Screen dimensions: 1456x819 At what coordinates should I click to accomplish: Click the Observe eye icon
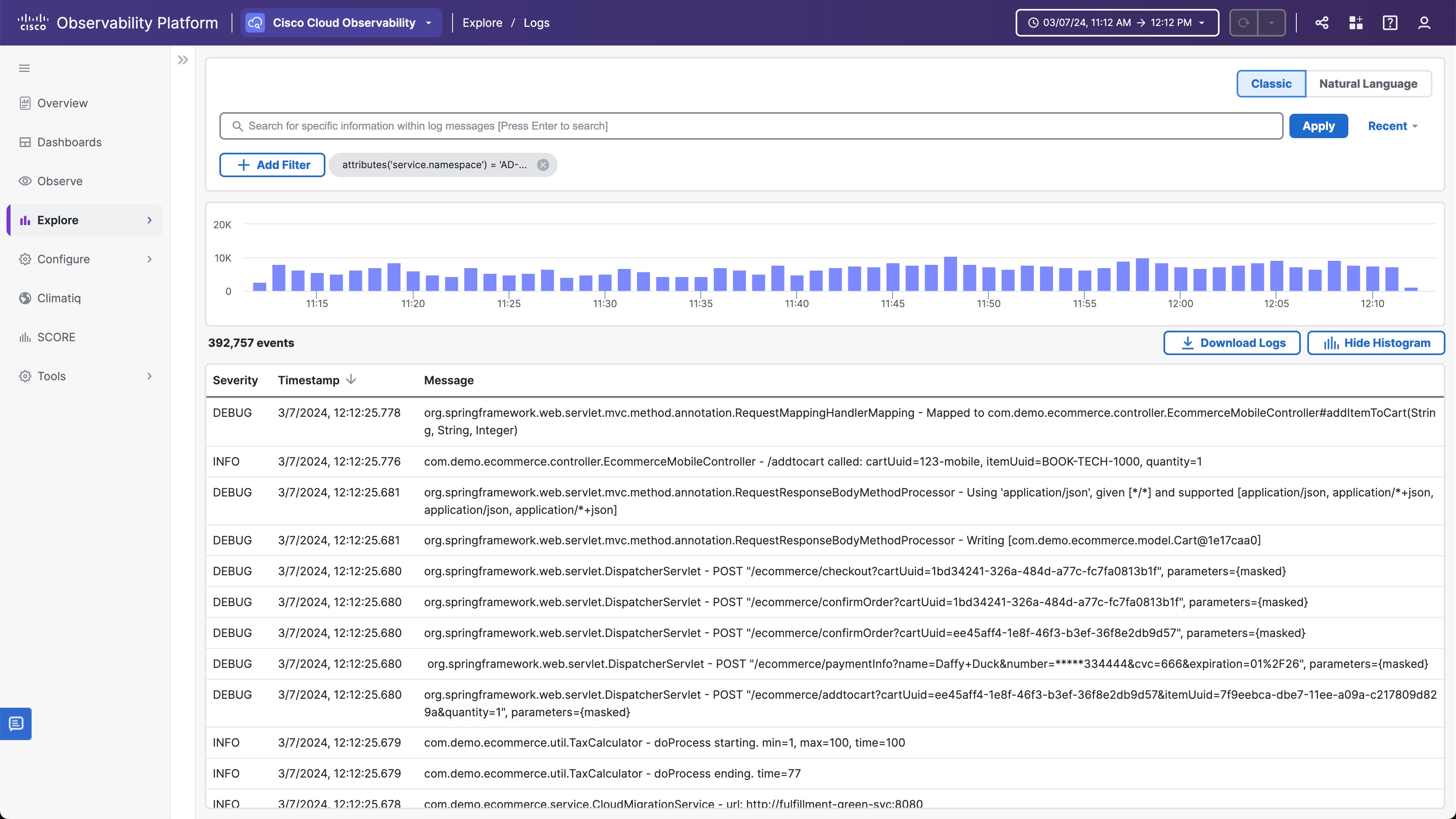pyautogui.click(x=25, y=181)
